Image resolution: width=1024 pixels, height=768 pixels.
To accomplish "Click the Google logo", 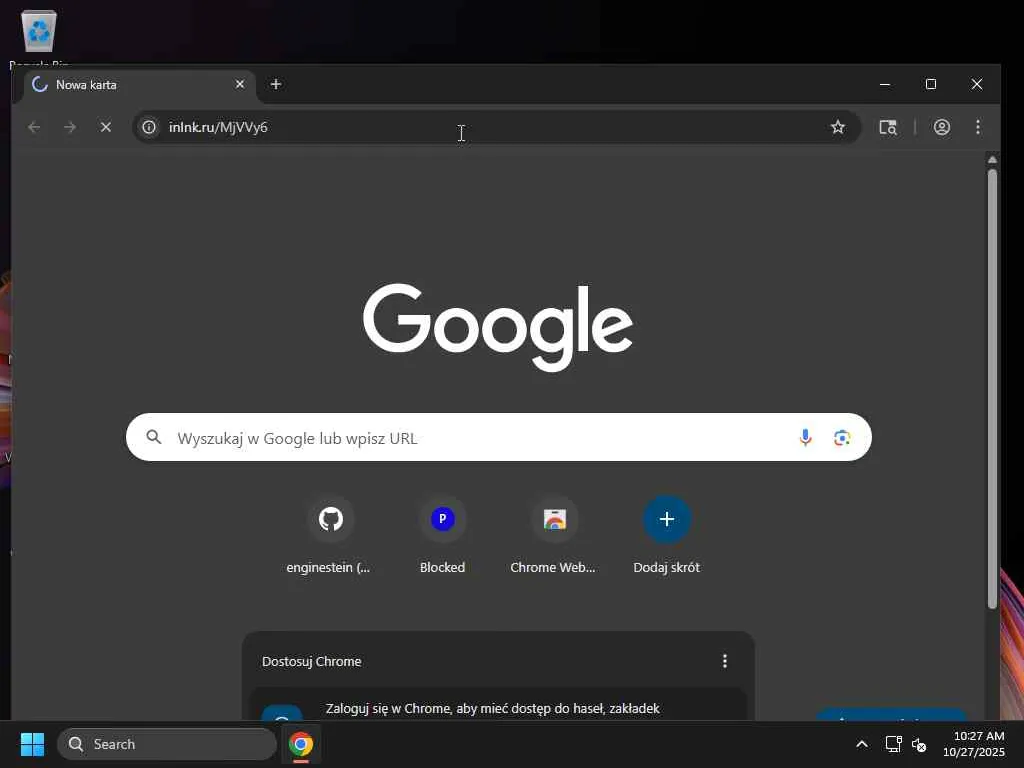I will click(x=498, y=327).
